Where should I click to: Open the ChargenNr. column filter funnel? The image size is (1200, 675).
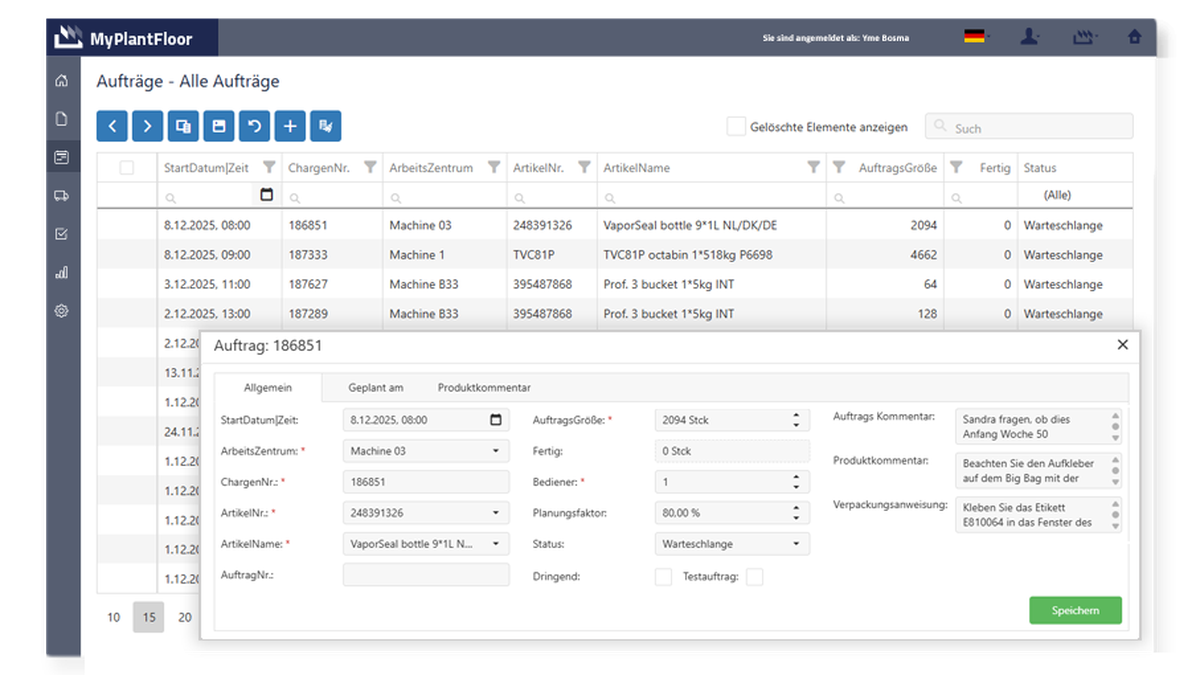tap(370, 167)
